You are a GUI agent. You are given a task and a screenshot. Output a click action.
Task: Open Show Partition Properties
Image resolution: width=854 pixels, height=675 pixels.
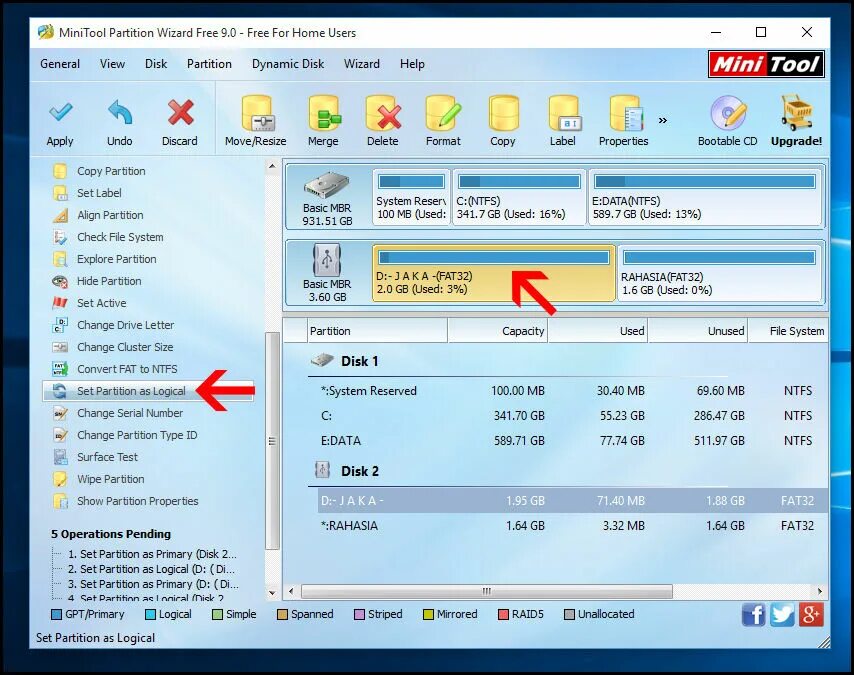pos(137,501)
